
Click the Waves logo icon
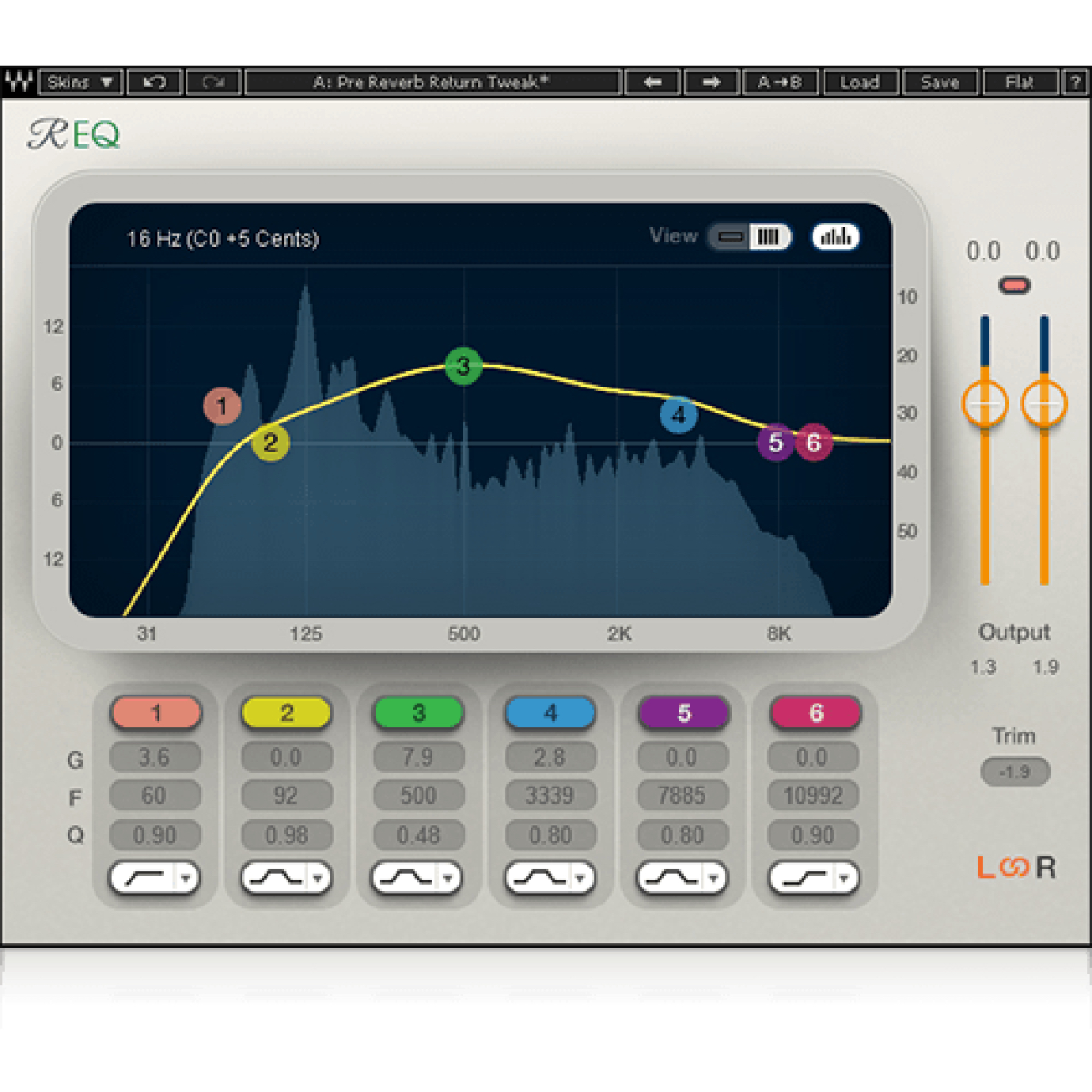(19, 82)
